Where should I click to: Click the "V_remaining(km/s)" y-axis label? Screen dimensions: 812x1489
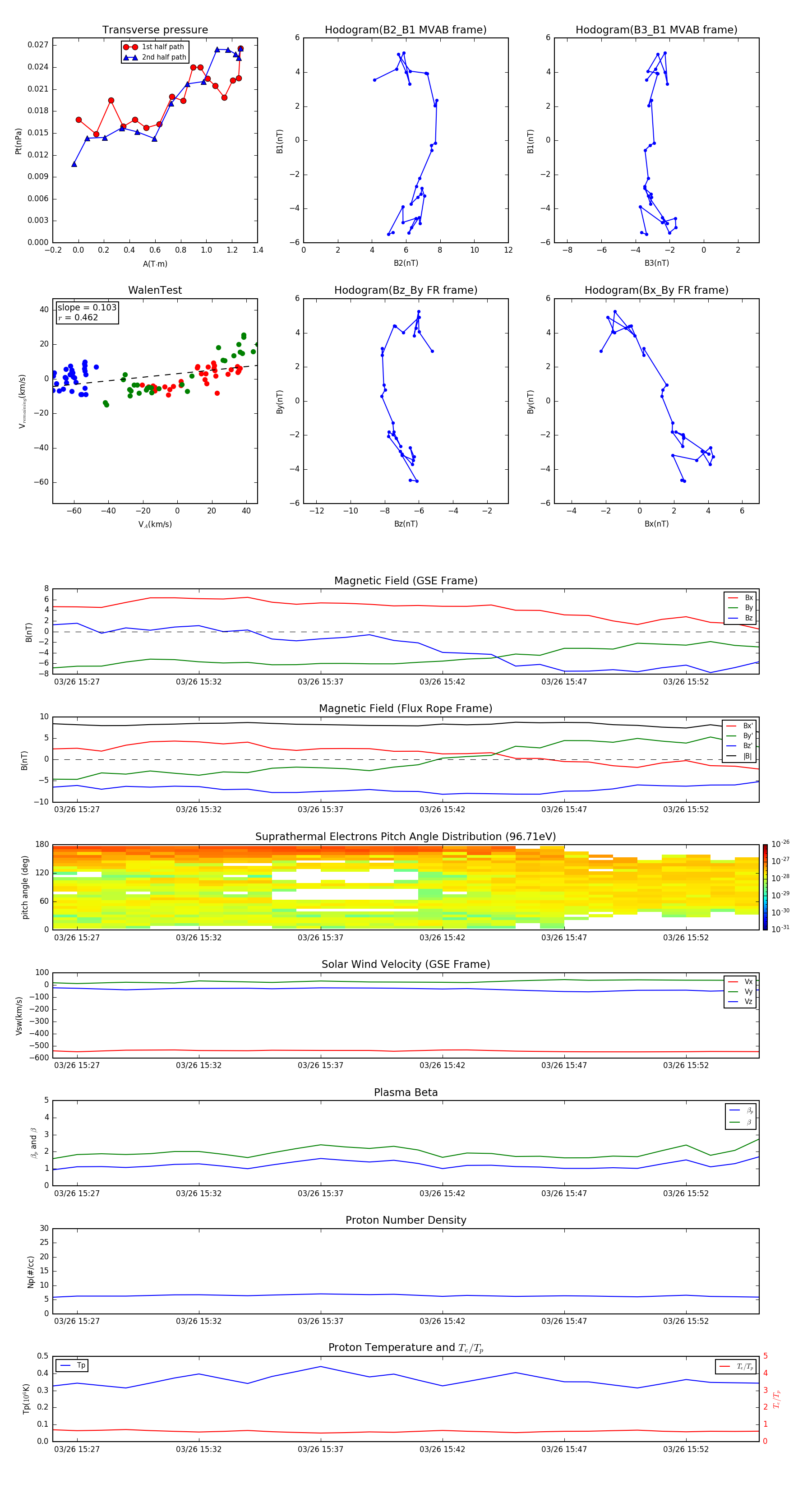[22, 401]
